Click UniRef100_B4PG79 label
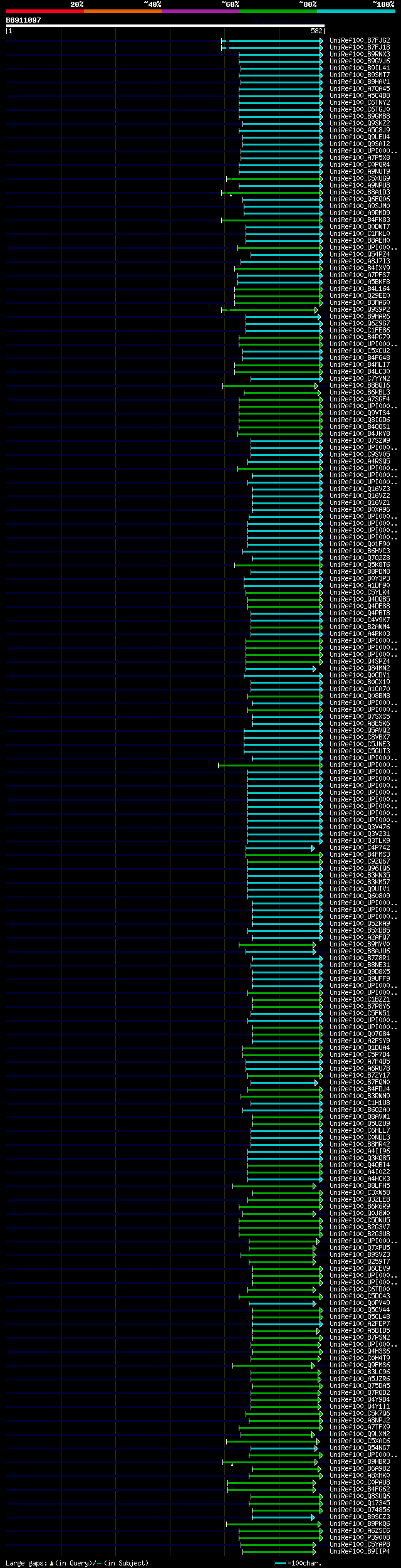401x1568 pixels. click(x=360, y=337)
